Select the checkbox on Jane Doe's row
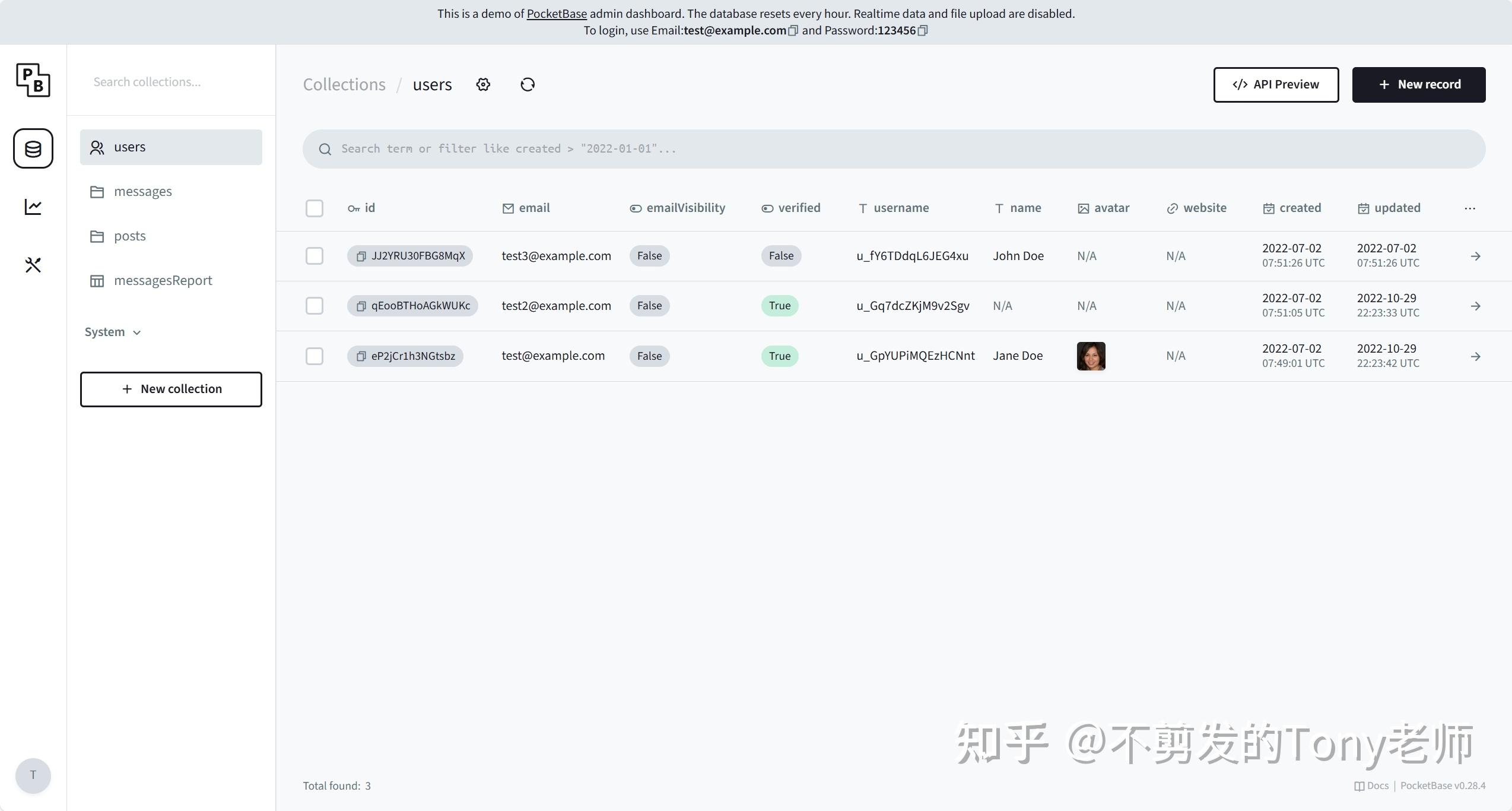 click(314, 356)
